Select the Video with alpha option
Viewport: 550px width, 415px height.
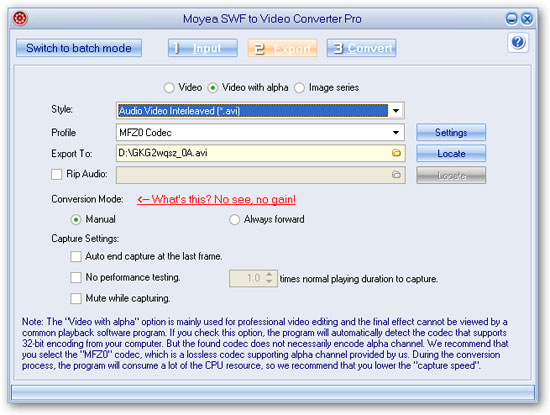[x=213, y=88]
